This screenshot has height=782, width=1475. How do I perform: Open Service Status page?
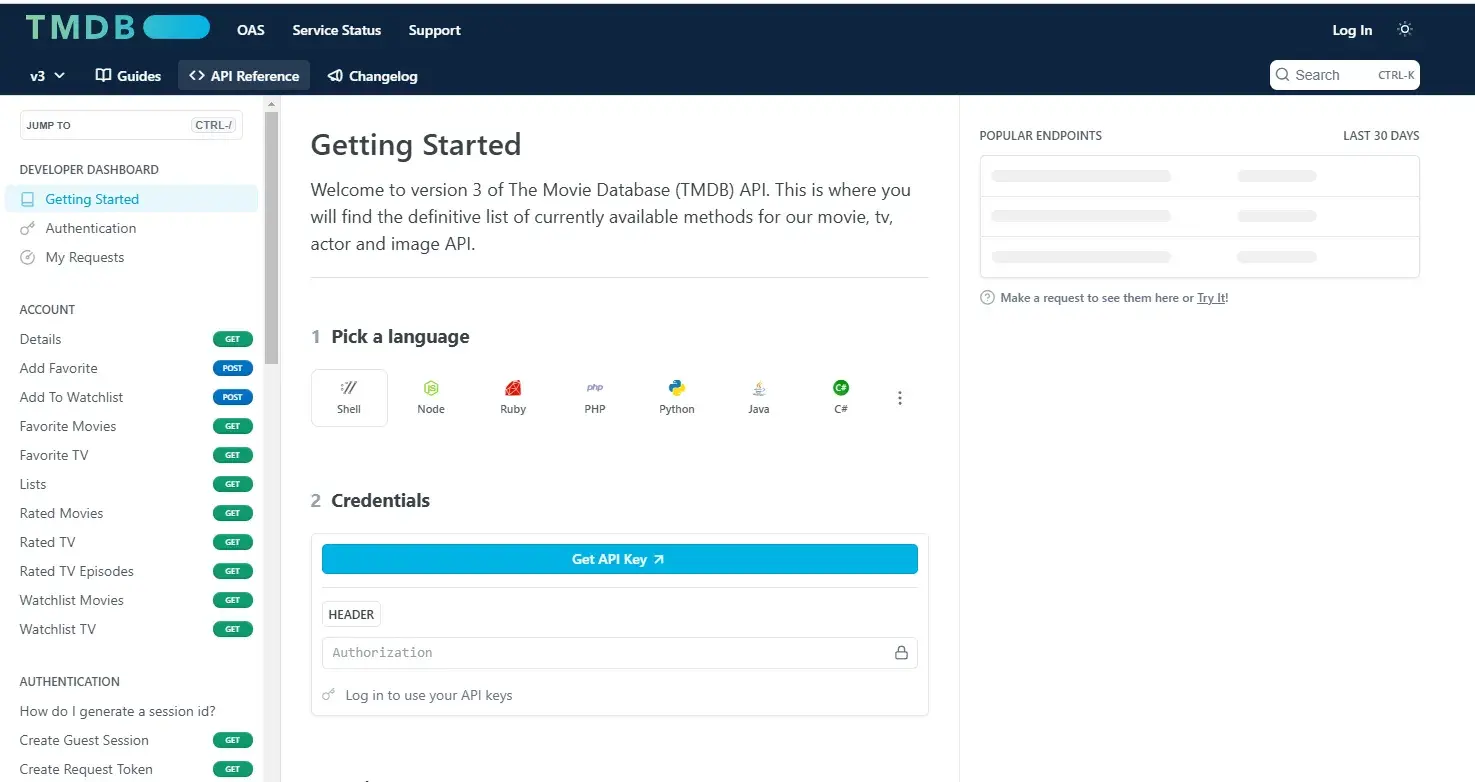(336, 30)
